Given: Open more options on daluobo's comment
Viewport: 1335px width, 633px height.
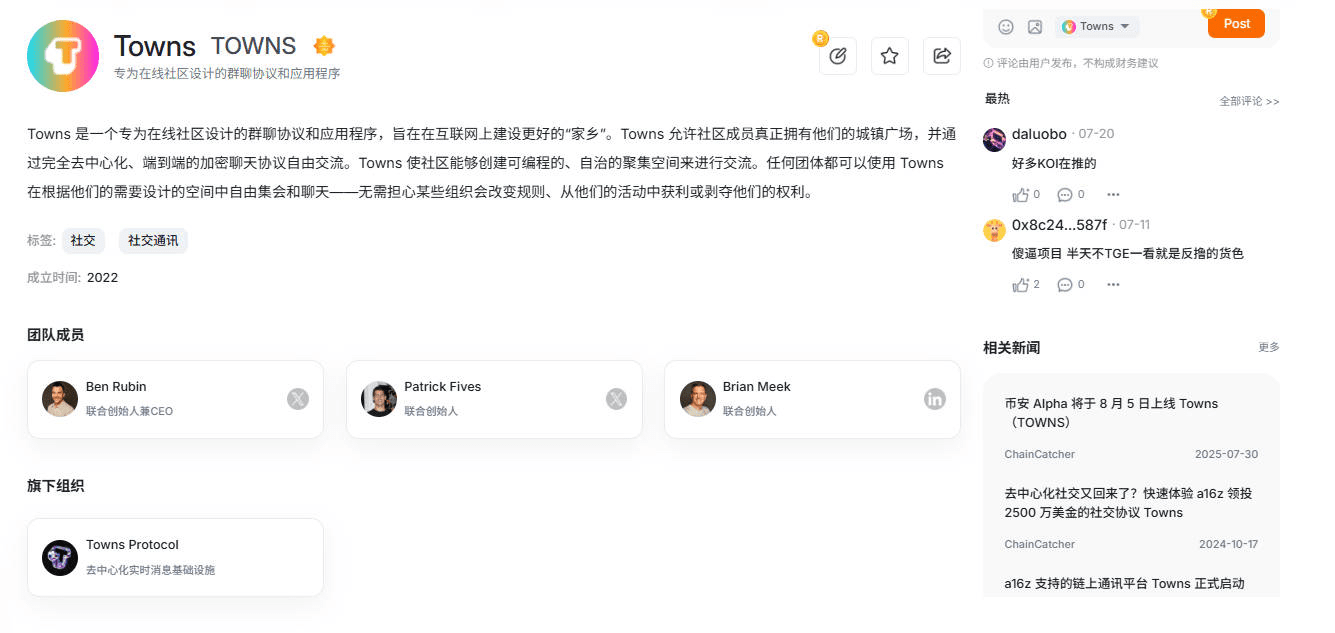Looking at the screenshot, I should (x=1113, y=195).
